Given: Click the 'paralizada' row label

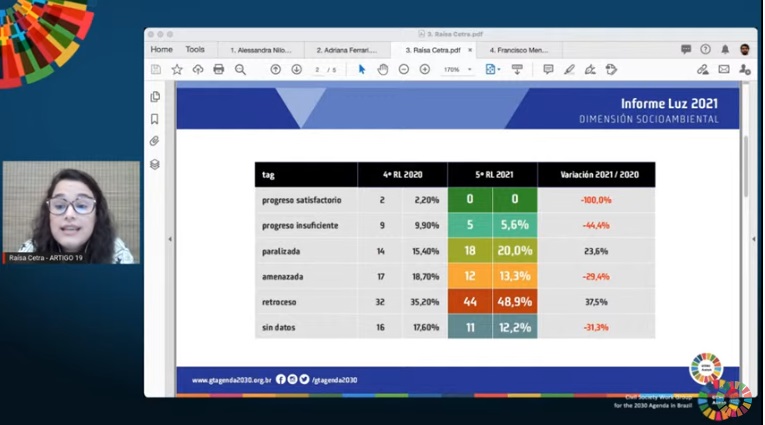Looking at the screenshot, I should tap(281, 251).
